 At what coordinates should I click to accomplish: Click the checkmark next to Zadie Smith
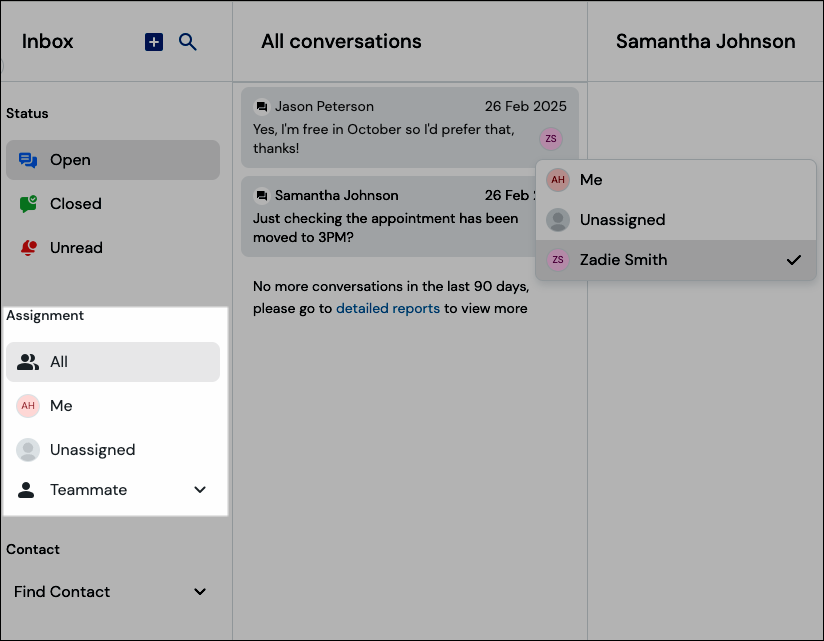tap(794, 260)
